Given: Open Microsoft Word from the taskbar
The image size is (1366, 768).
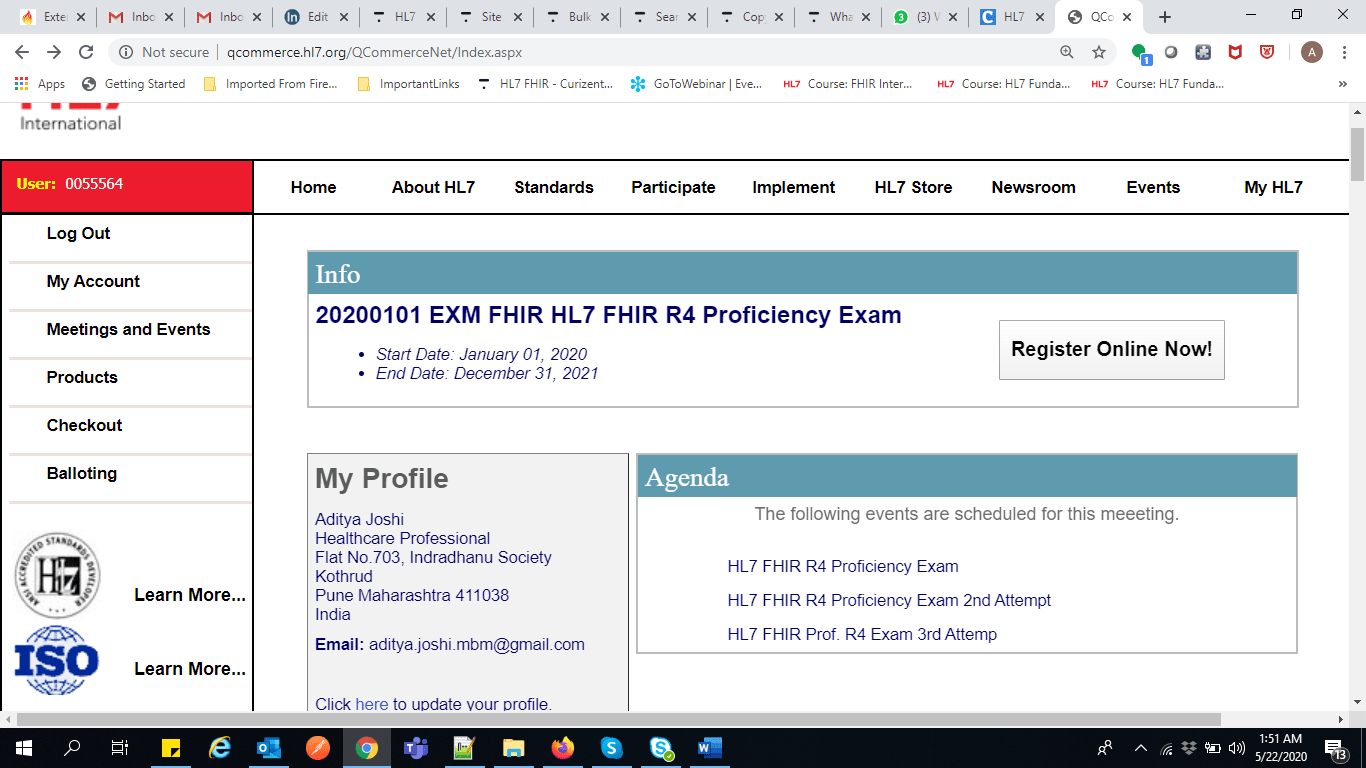Looking at the screenshot, I should 709,748.
